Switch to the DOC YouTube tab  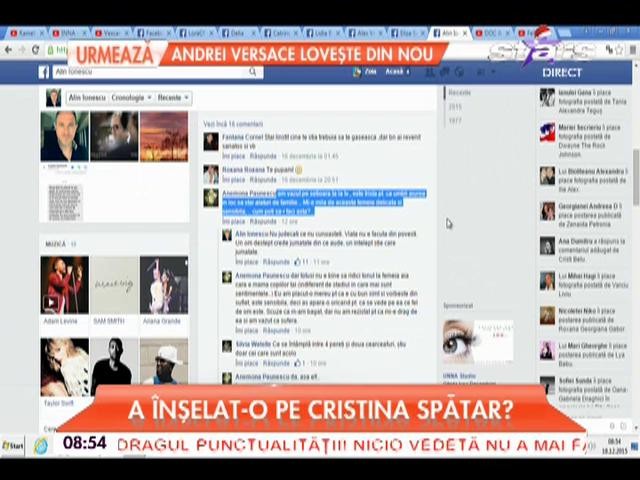(x=492, y=33)
